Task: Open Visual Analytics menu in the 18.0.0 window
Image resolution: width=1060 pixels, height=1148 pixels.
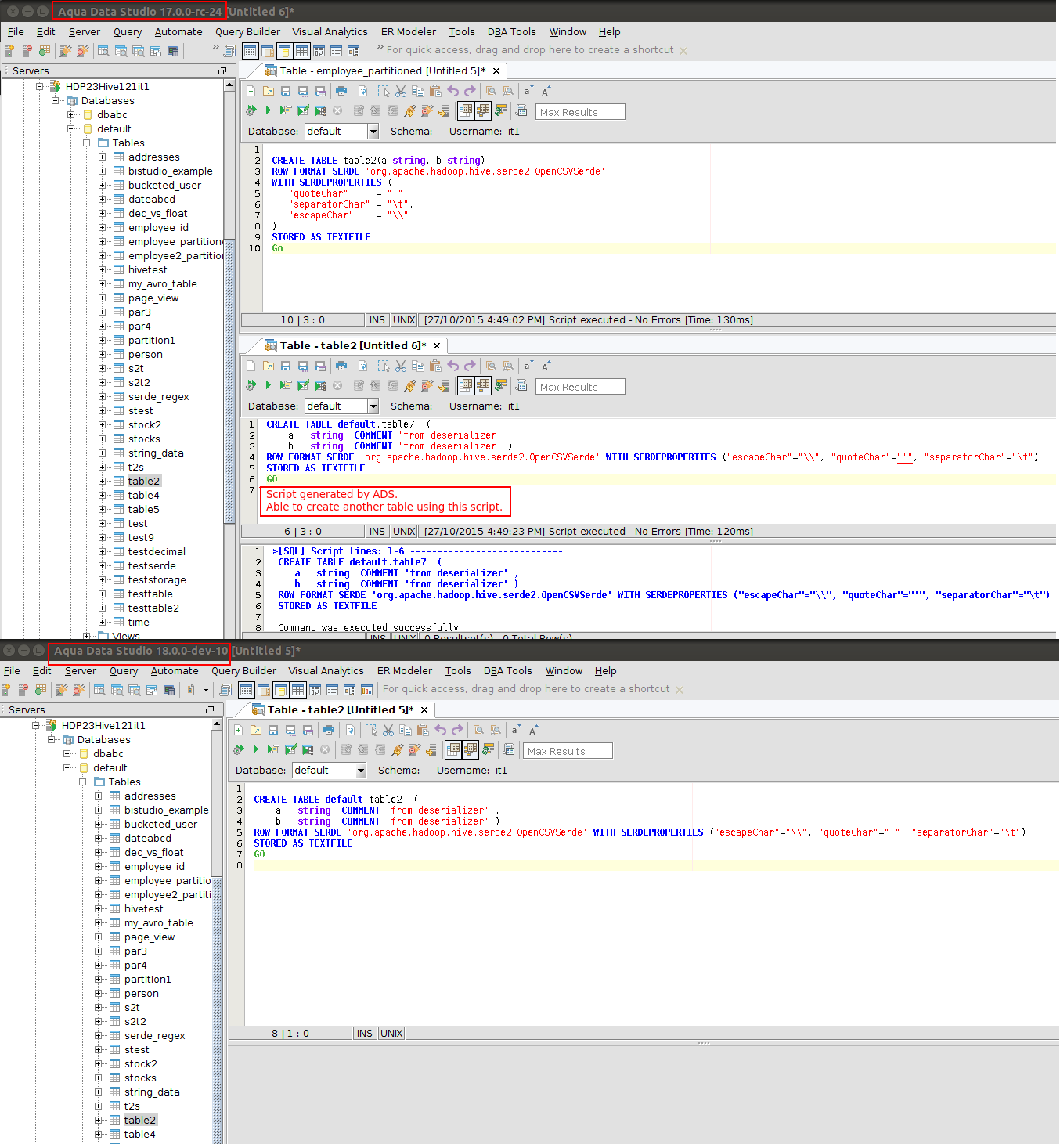Action: pyautogui.click(x=326, y=671)
